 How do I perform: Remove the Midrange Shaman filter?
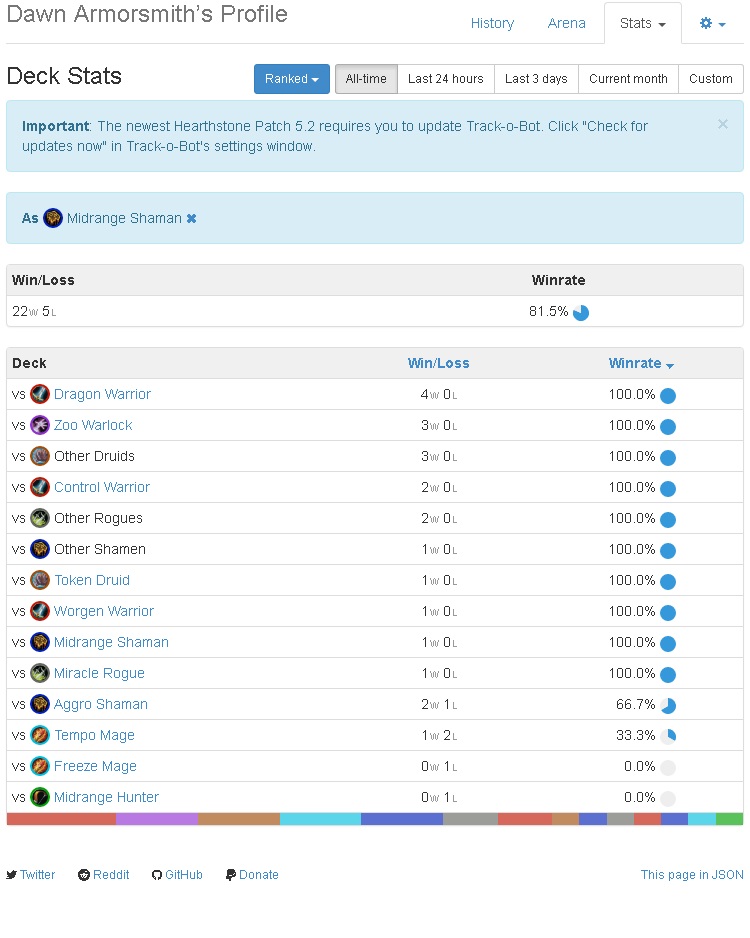192,218
